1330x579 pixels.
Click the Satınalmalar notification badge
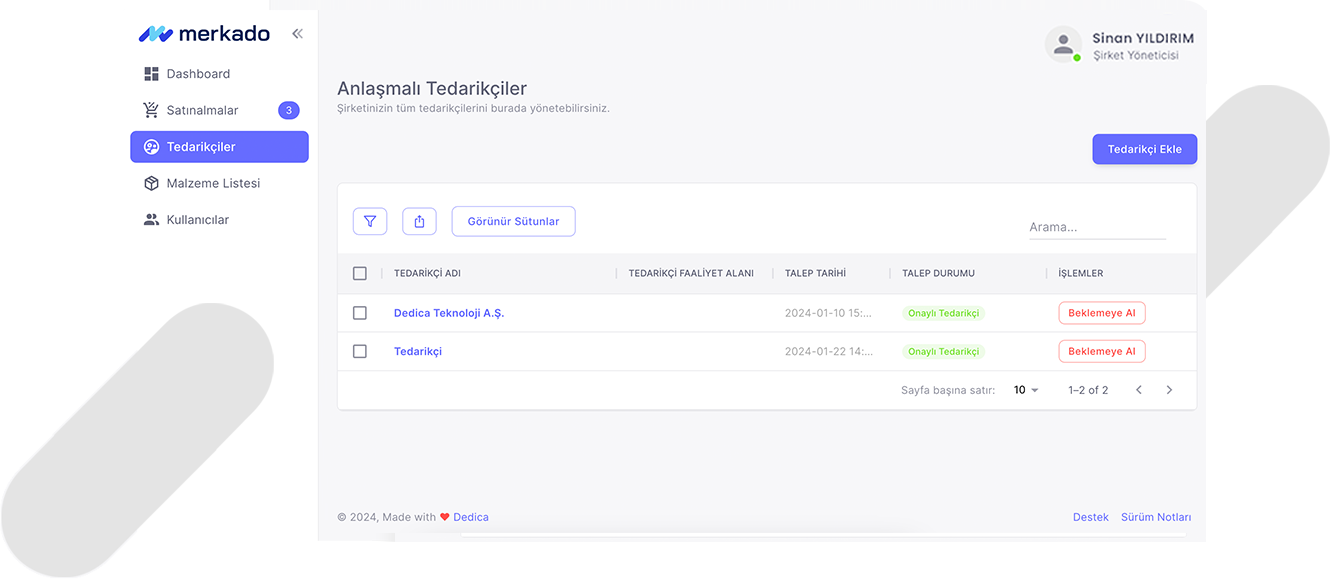pos(288,110)
